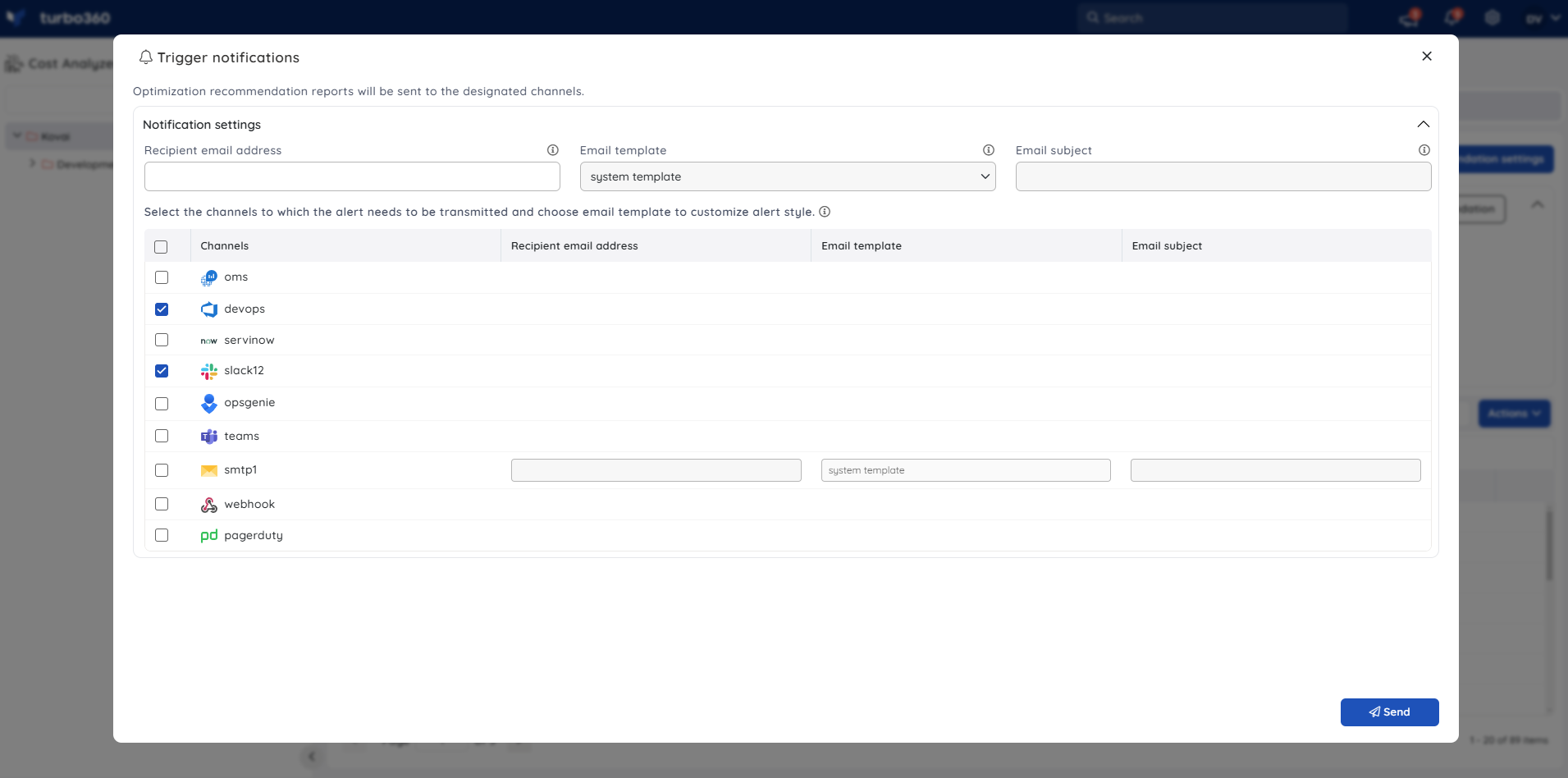Screen dimensions: 1568x778
Task: Click the bell icon beside Trigger notifications
Action: coord(146,57)
